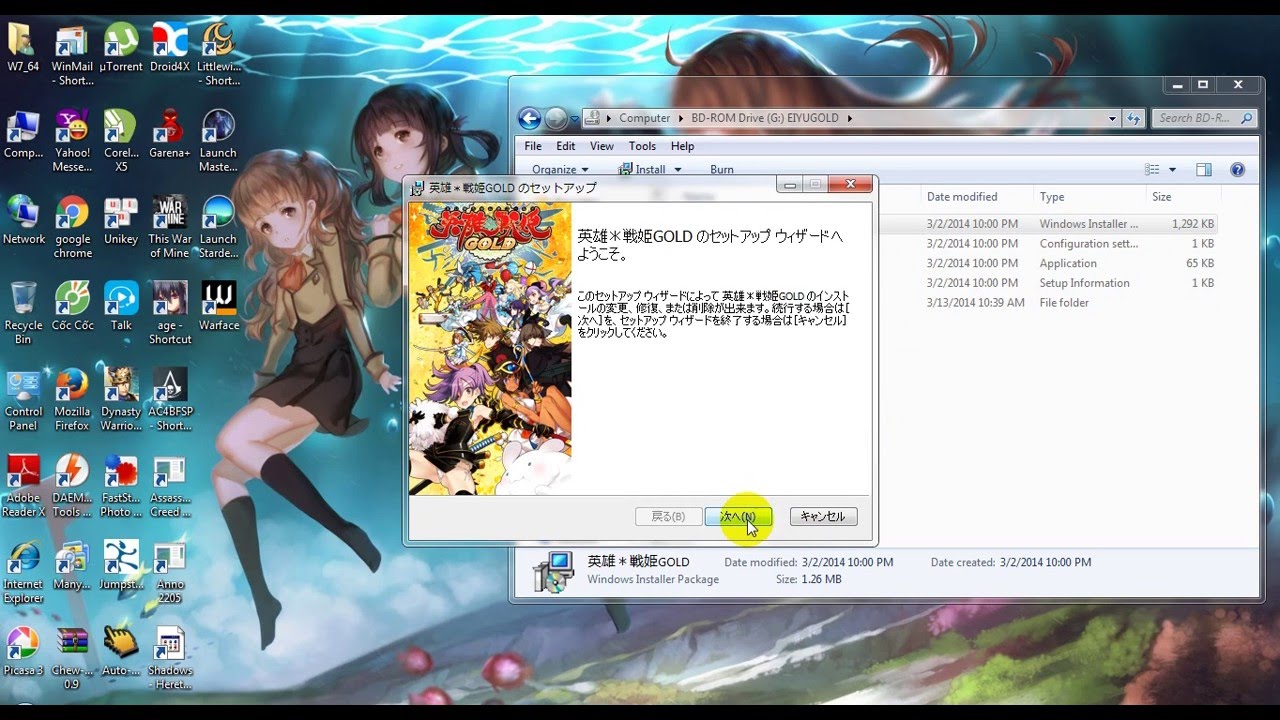Open the Anno 2205 desktop icon
This screenshot has height=720, width=1280.
coord(170,572)
